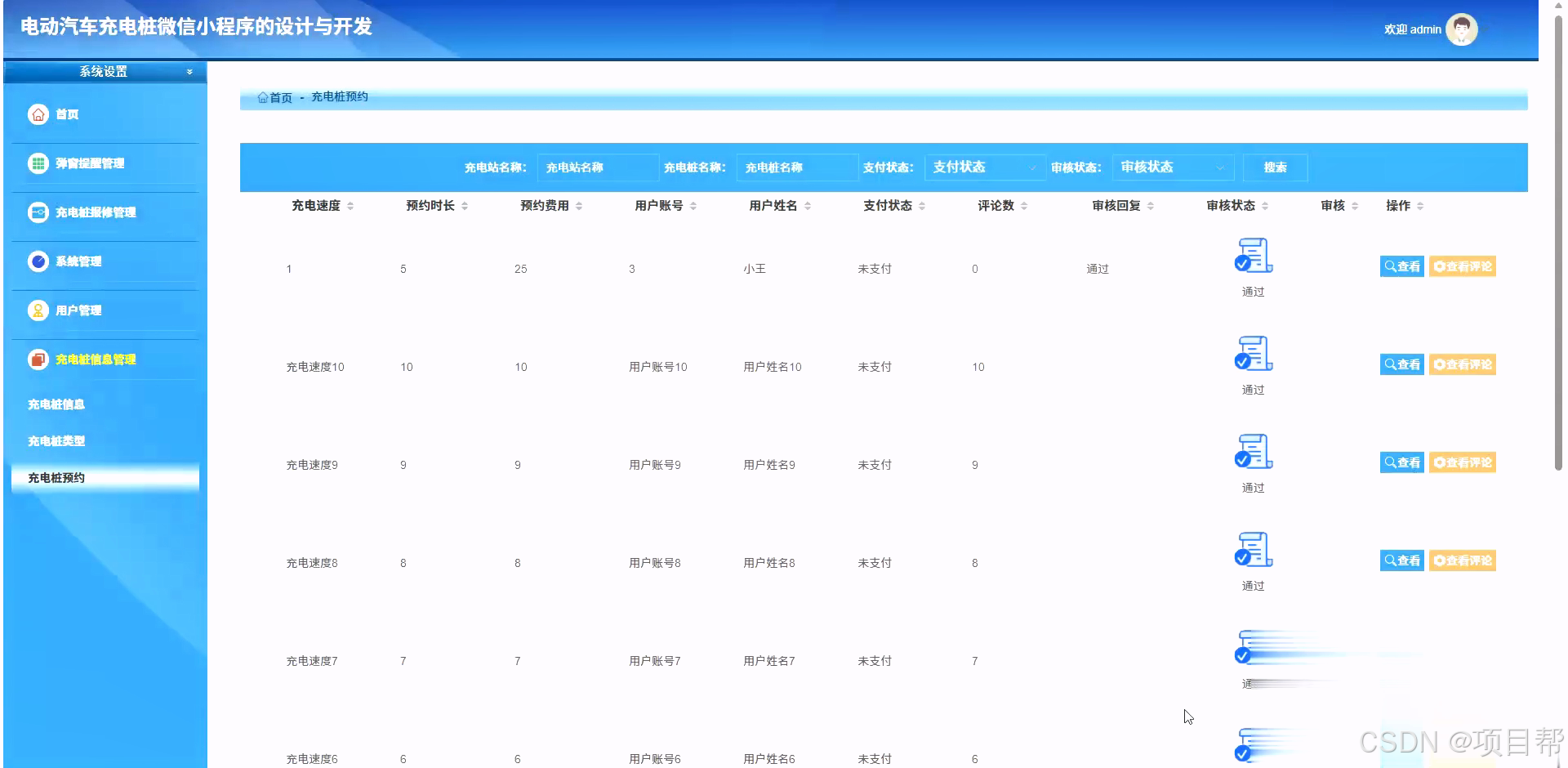Open the 充电桩类型 menu item

click(56, 440)
